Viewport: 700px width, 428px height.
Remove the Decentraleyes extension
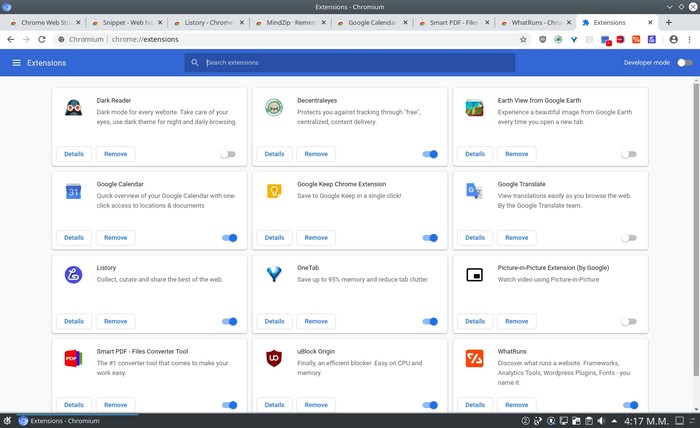(x=316, y=154)
